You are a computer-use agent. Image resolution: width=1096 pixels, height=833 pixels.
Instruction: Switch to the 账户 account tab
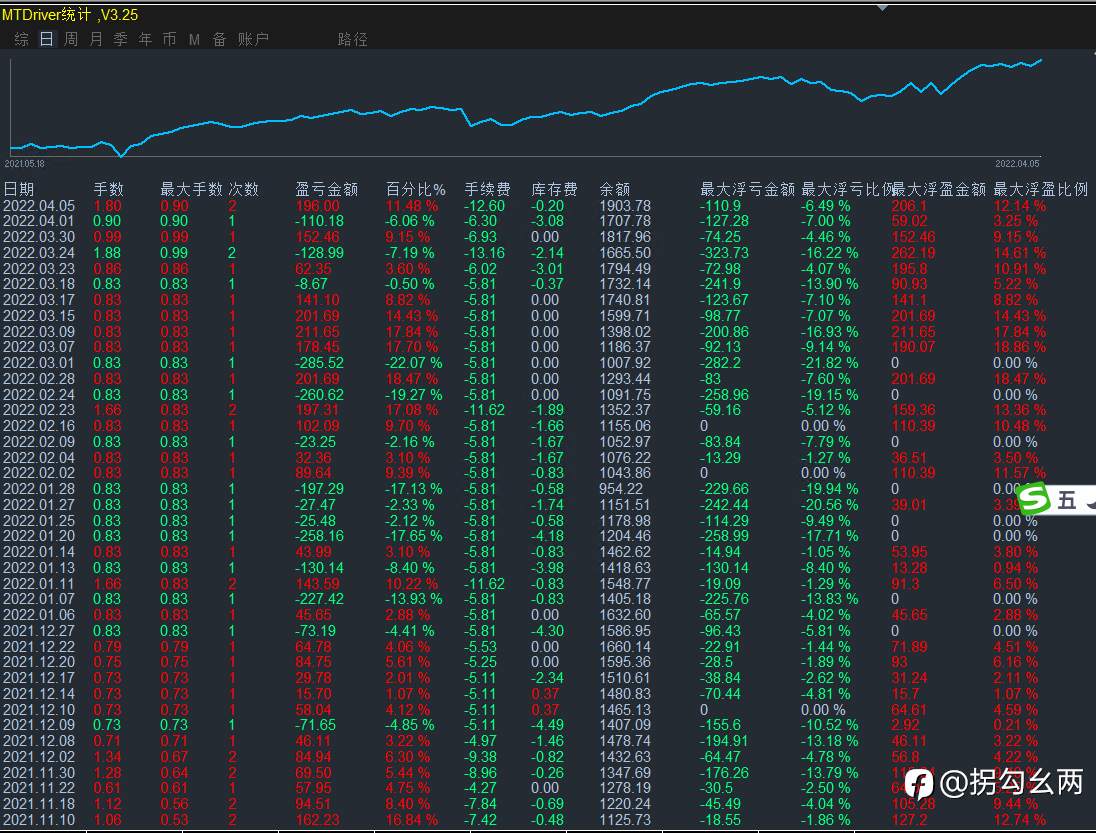point(253,39)
